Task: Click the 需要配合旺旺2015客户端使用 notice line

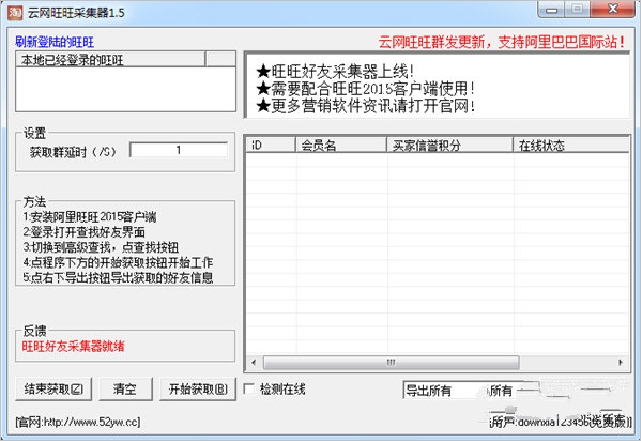Action: 365,89
